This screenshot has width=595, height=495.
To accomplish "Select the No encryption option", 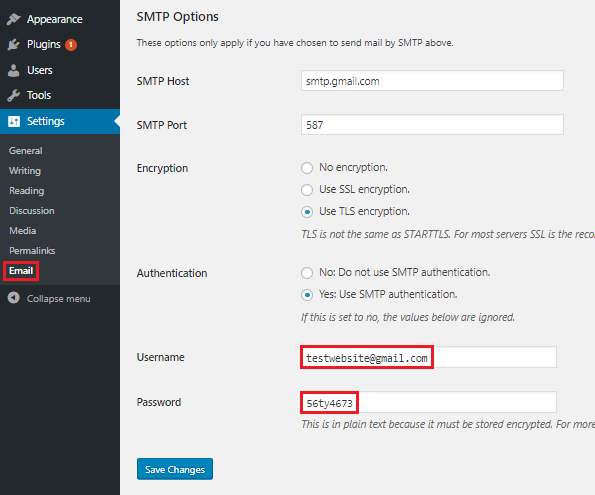I will coord(307,168).
